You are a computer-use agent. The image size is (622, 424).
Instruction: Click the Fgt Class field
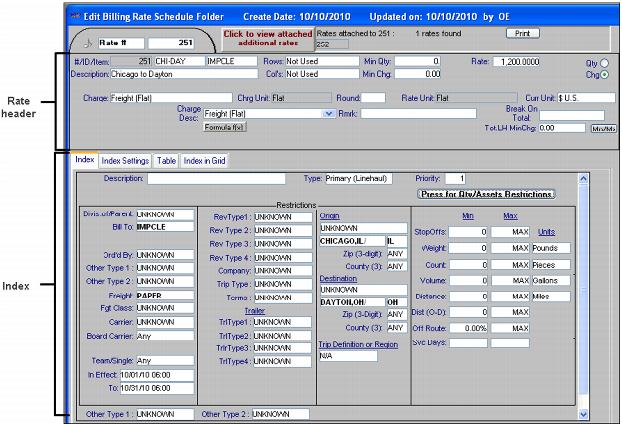point(165,308)
